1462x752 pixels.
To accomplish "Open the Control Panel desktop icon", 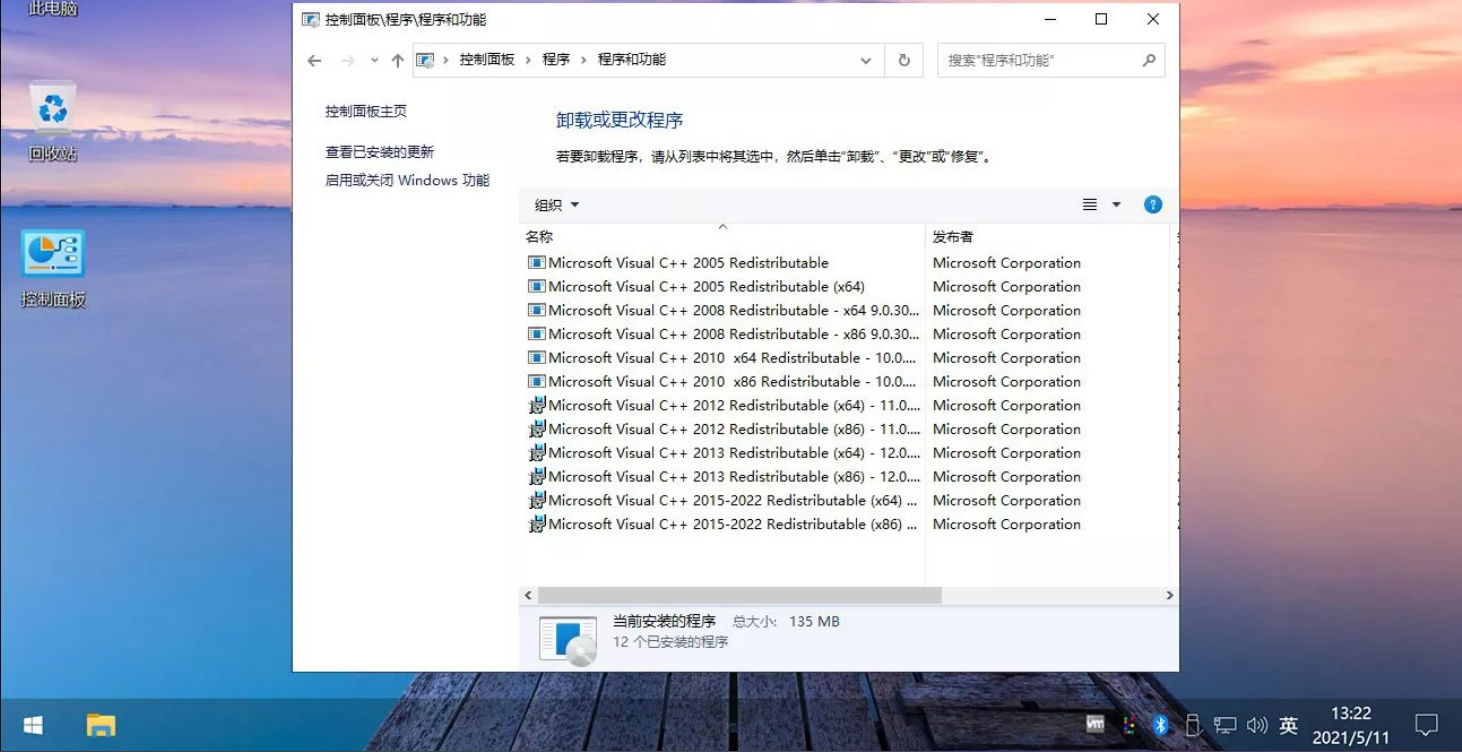I will pyautogui.click(x=53, y=268).
